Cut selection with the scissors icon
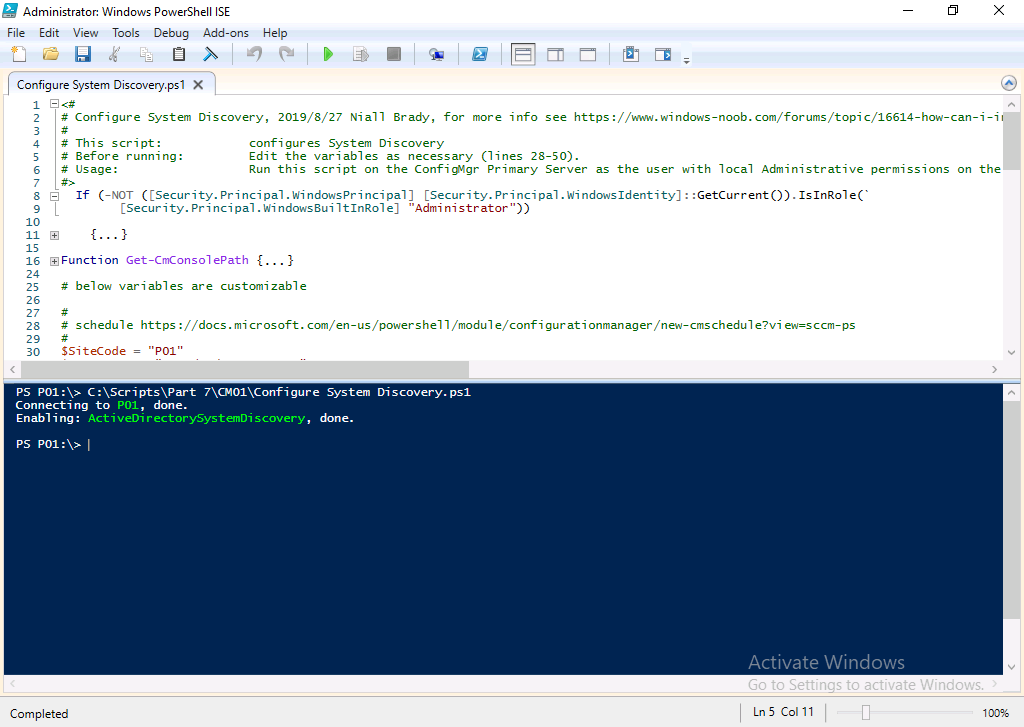 click(x=114, y=54)
